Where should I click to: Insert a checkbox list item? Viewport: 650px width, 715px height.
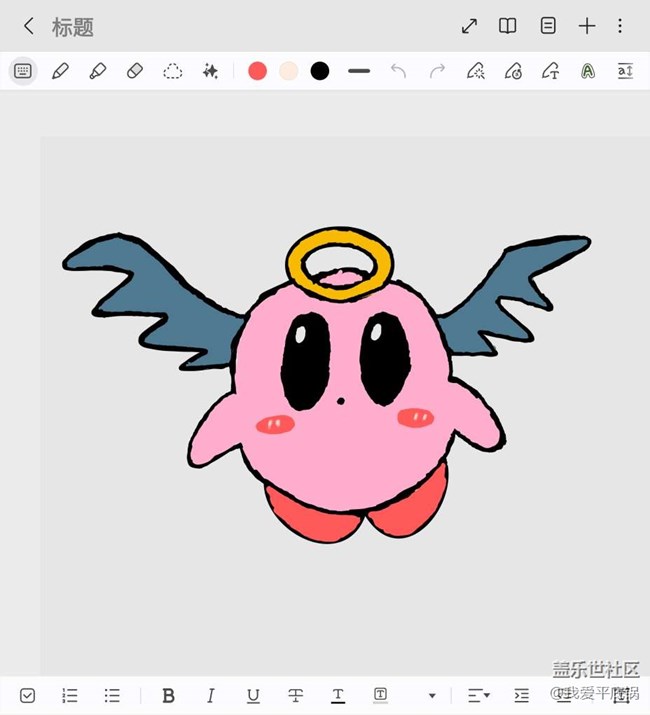(28, 695)
